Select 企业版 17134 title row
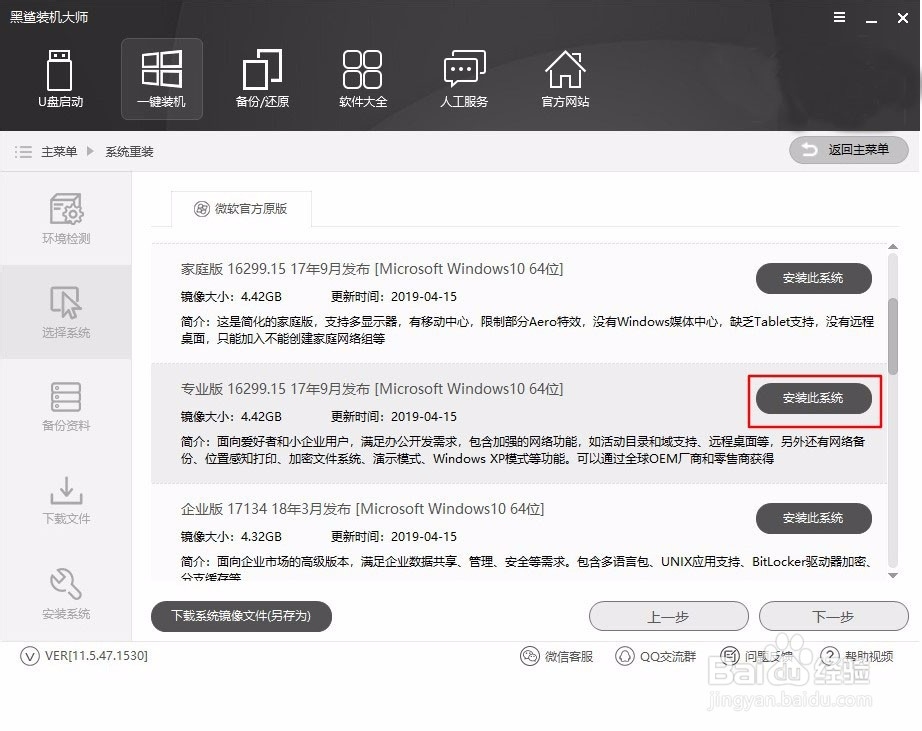 (x=362, y=509)
